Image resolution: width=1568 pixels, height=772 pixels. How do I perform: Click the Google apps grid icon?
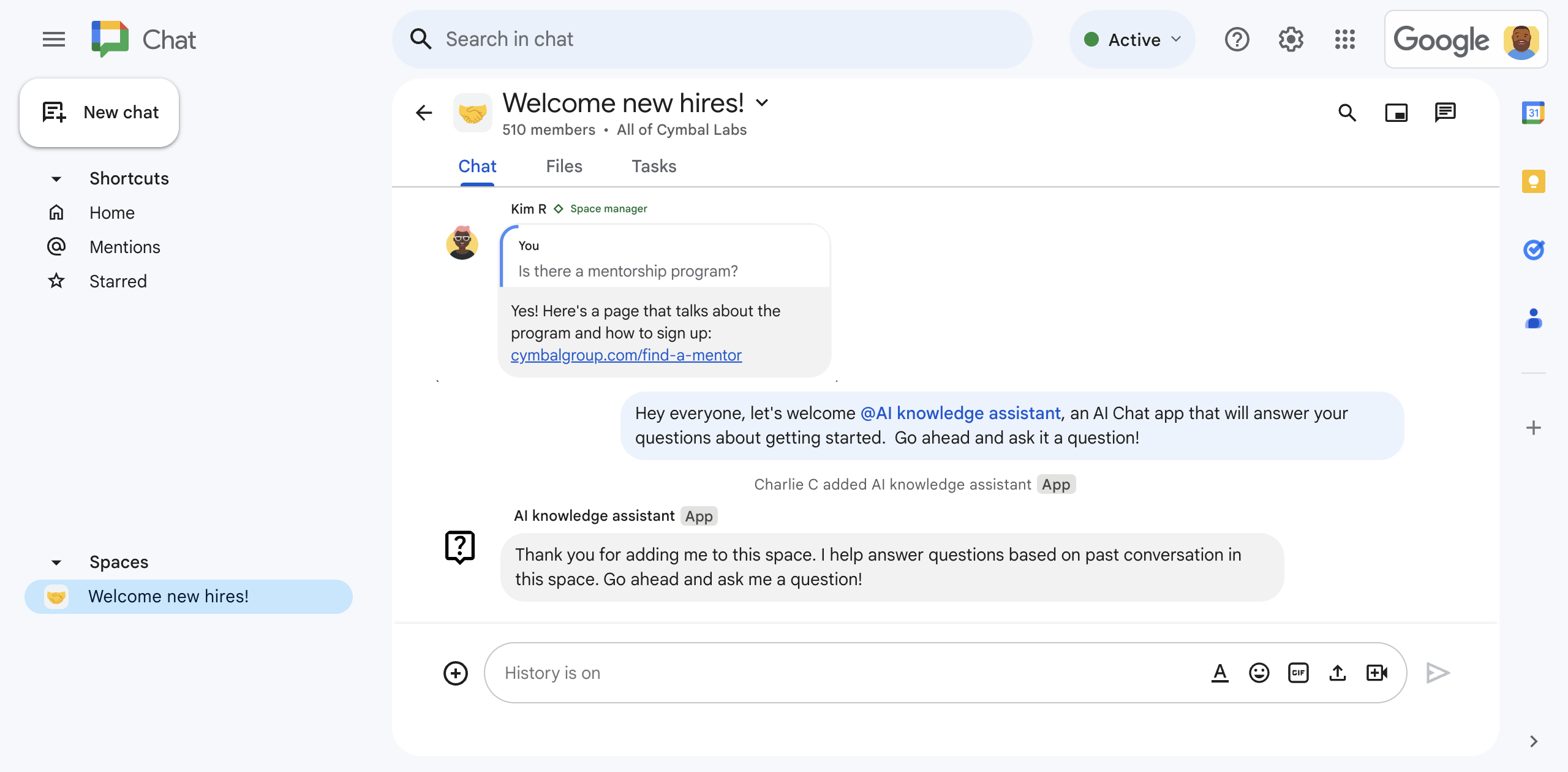coord(1348,39)
